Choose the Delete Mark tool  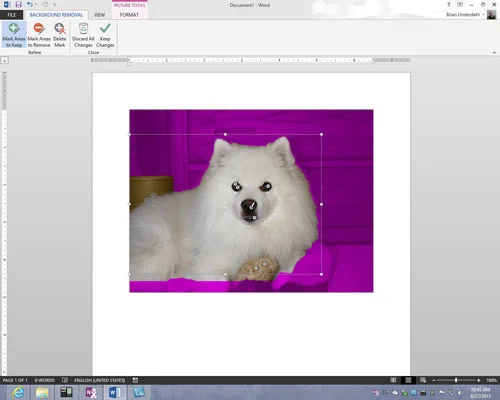60,35
